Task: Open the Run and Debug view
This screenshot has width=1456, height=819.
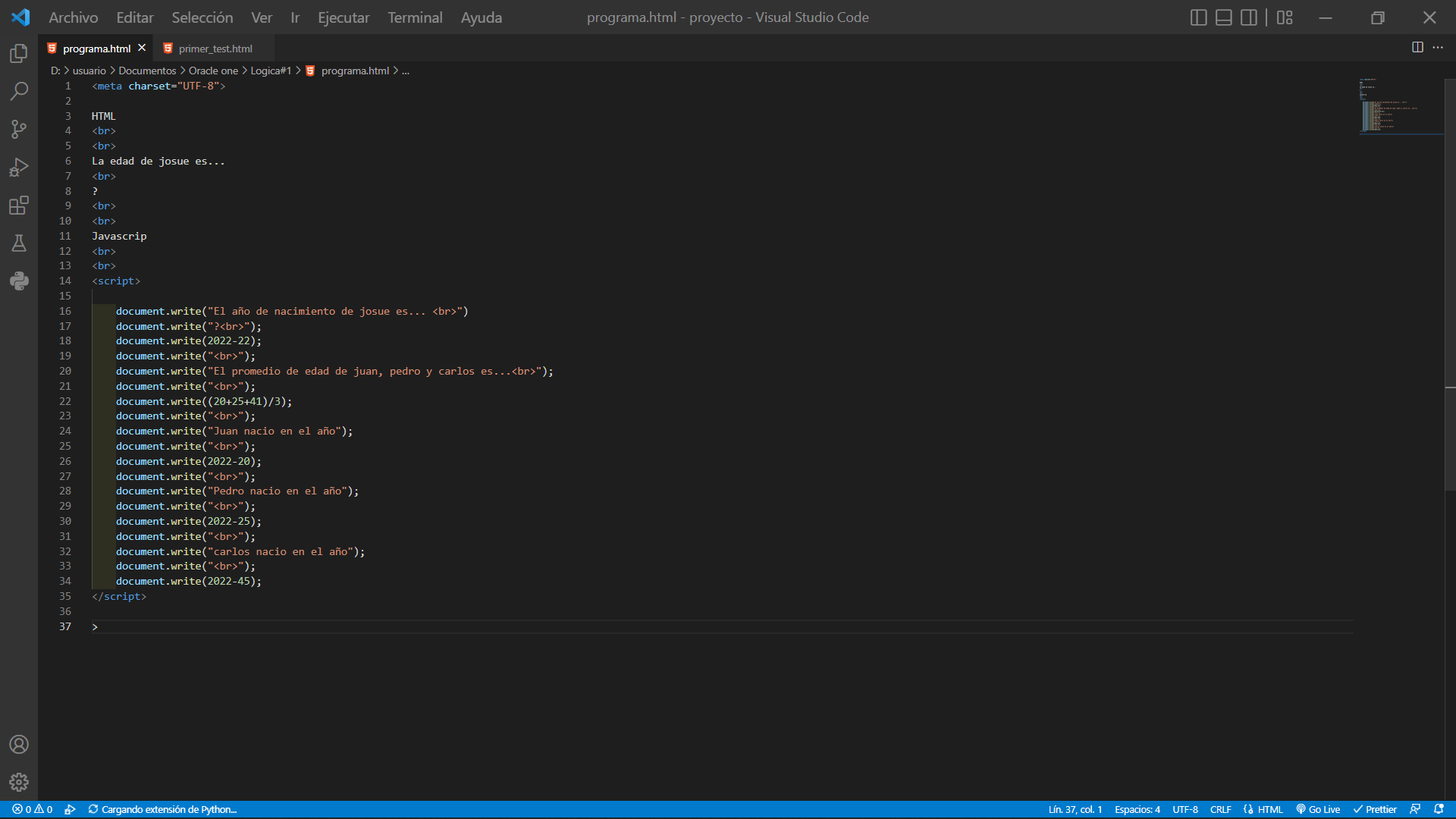Action: (19, 168)
